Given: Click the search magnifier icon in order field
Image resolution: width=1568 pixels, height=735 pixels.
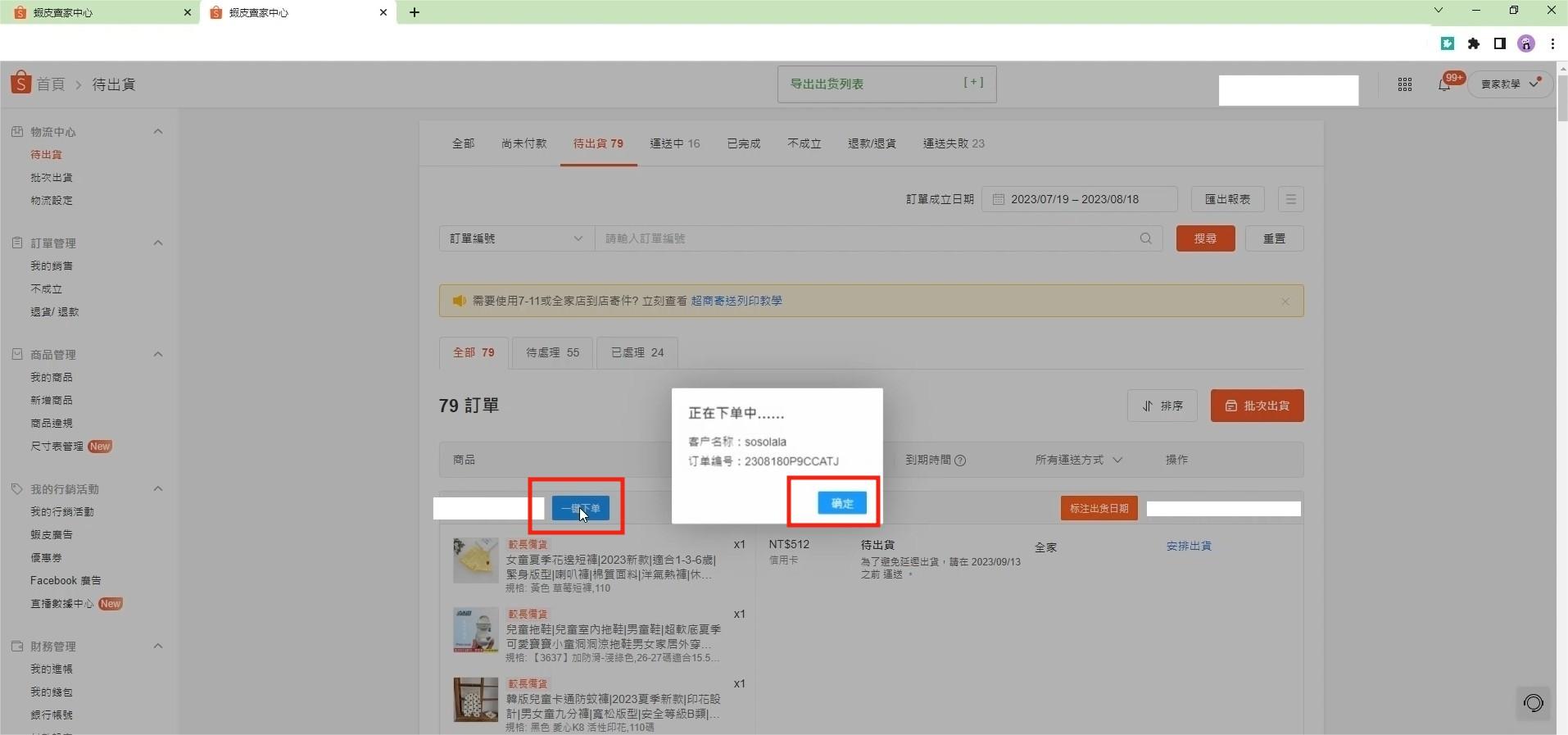Looking at the screenshot, I should pyautogui.click(x=1145, y=238).
